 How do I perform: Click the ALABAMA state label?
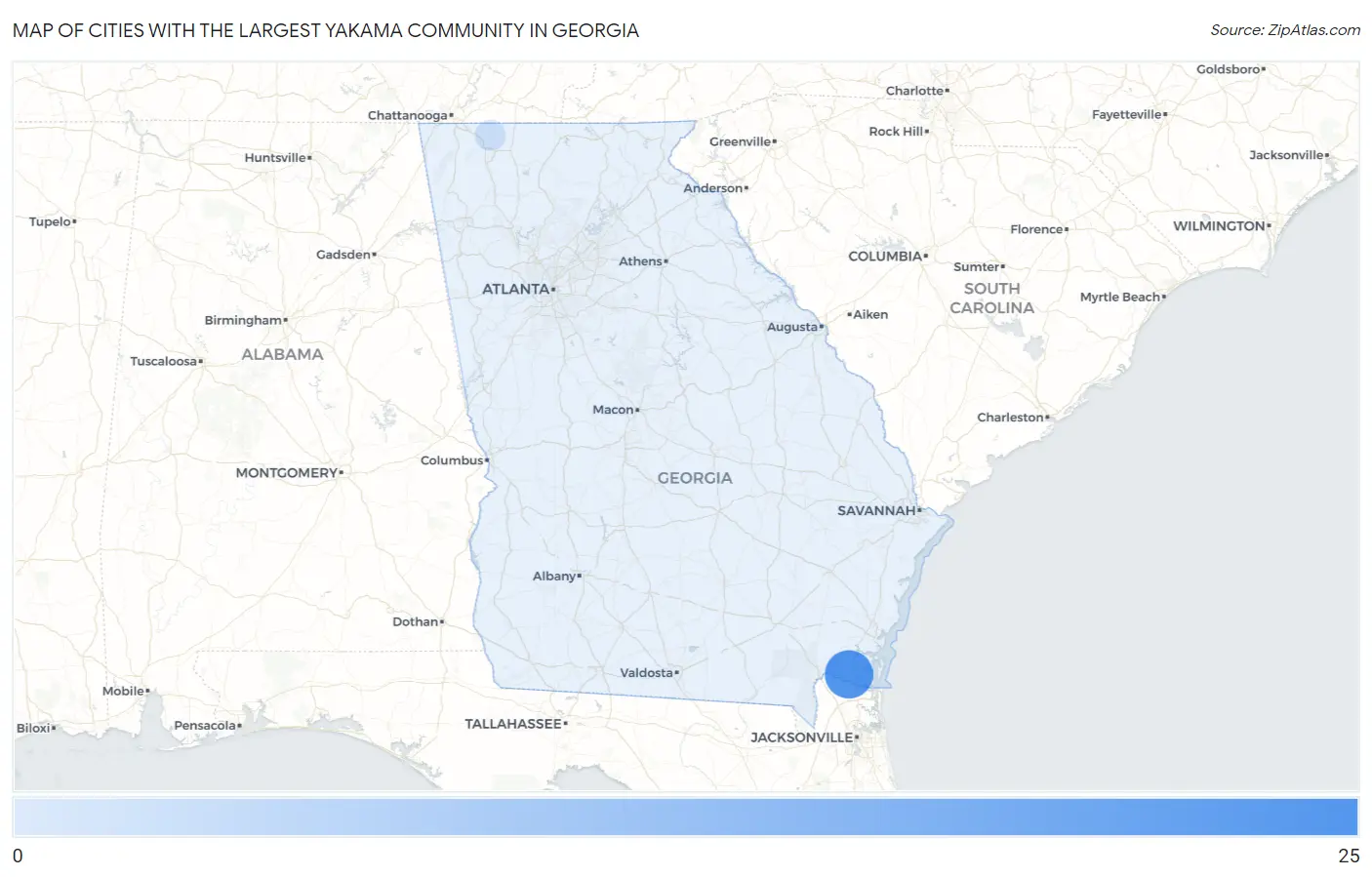click(x=282, y=354)
